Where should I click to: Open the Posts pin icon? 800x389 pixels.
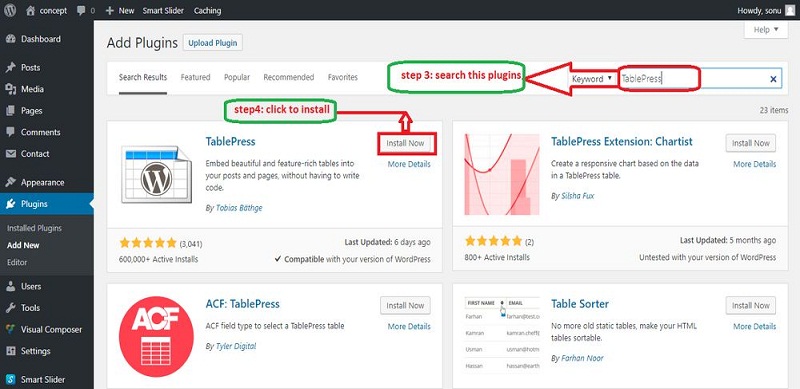(11, 67)
